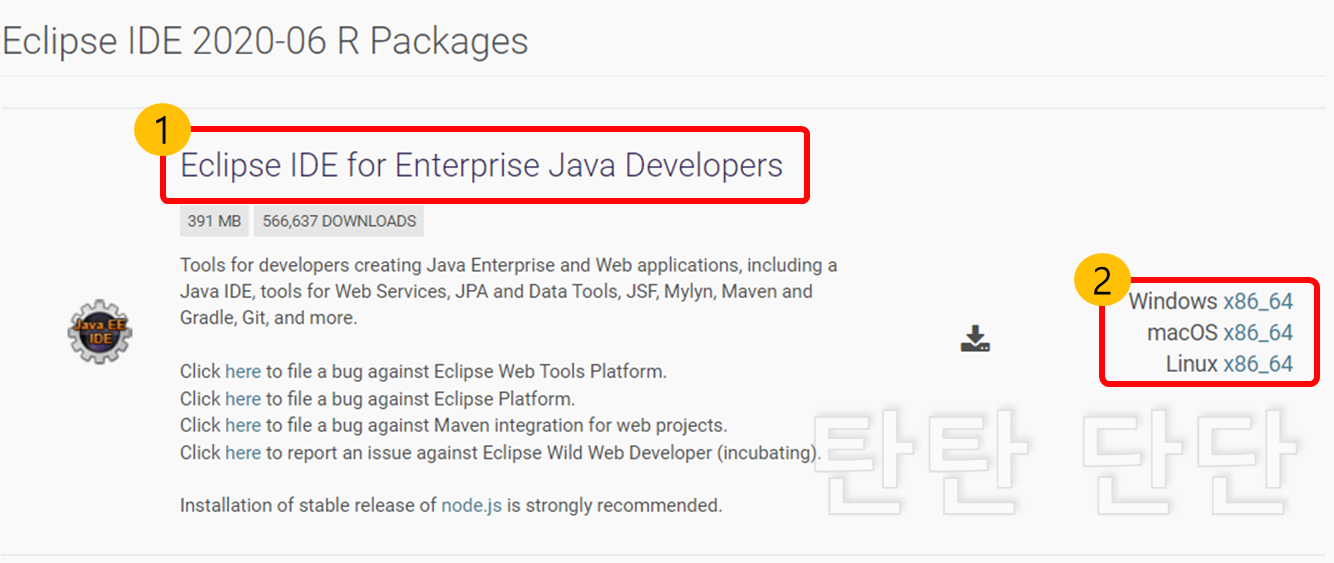Click the 391 MB size badge
This screenshot has width=1334, height=563.
(x=214, y=221)
